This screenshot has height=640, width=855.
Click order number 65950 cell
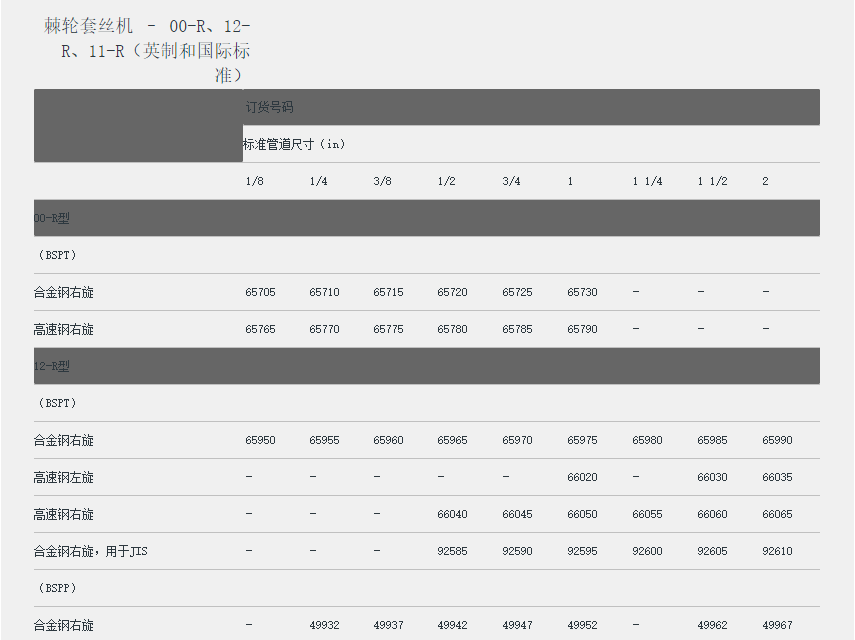[260, 440]
